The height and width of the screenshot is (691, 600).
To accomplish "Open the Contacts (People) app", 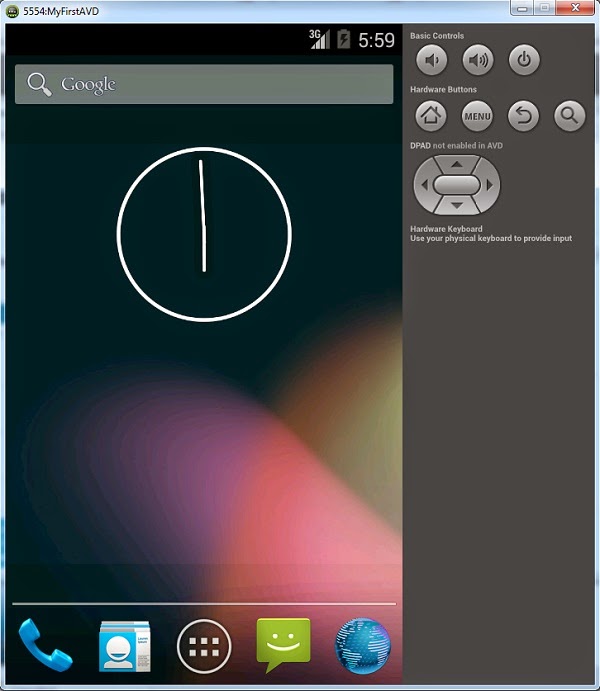I will click(125, 646).
